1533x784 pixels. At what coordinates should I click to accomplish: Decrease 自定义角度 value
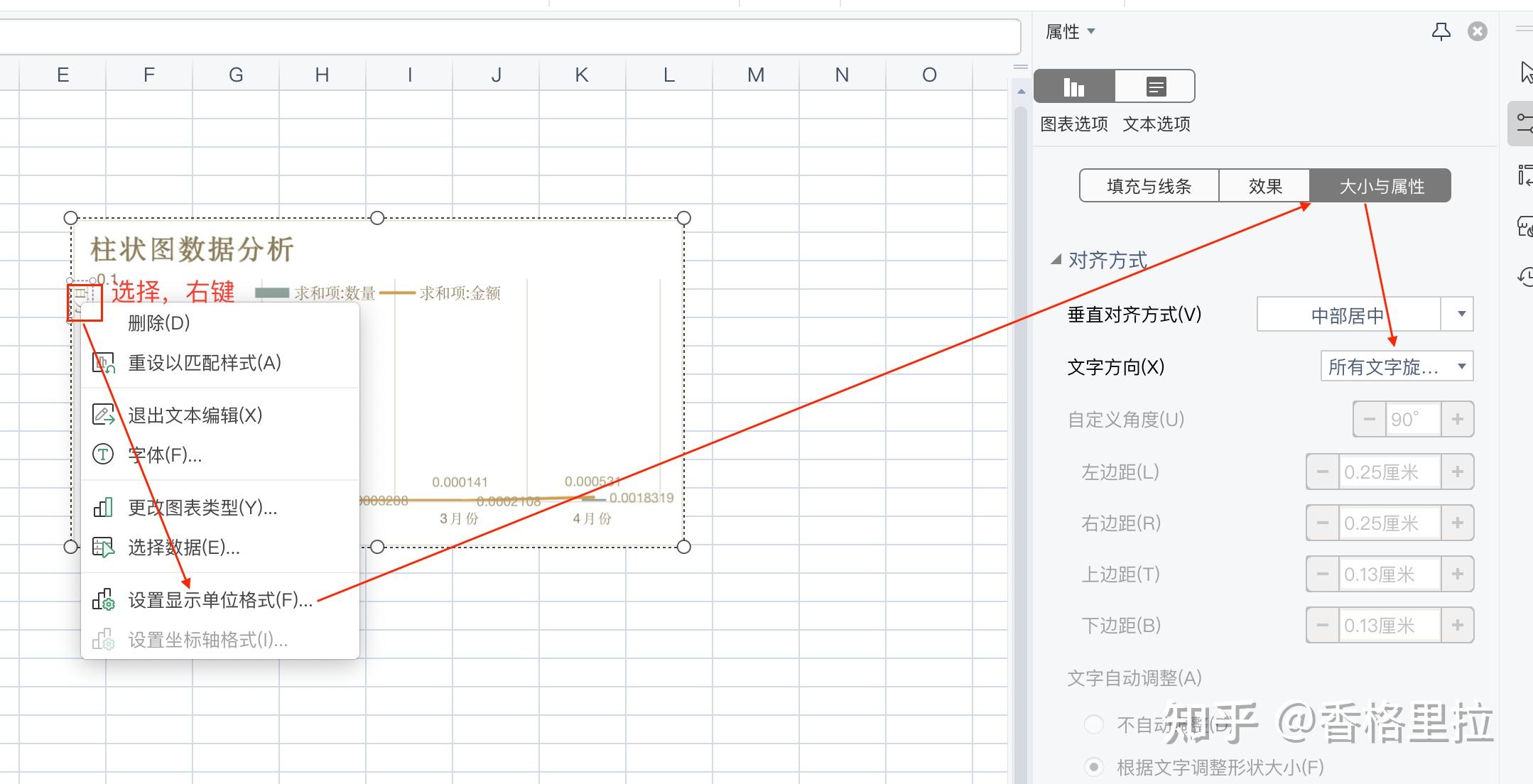coord(1369,419)
